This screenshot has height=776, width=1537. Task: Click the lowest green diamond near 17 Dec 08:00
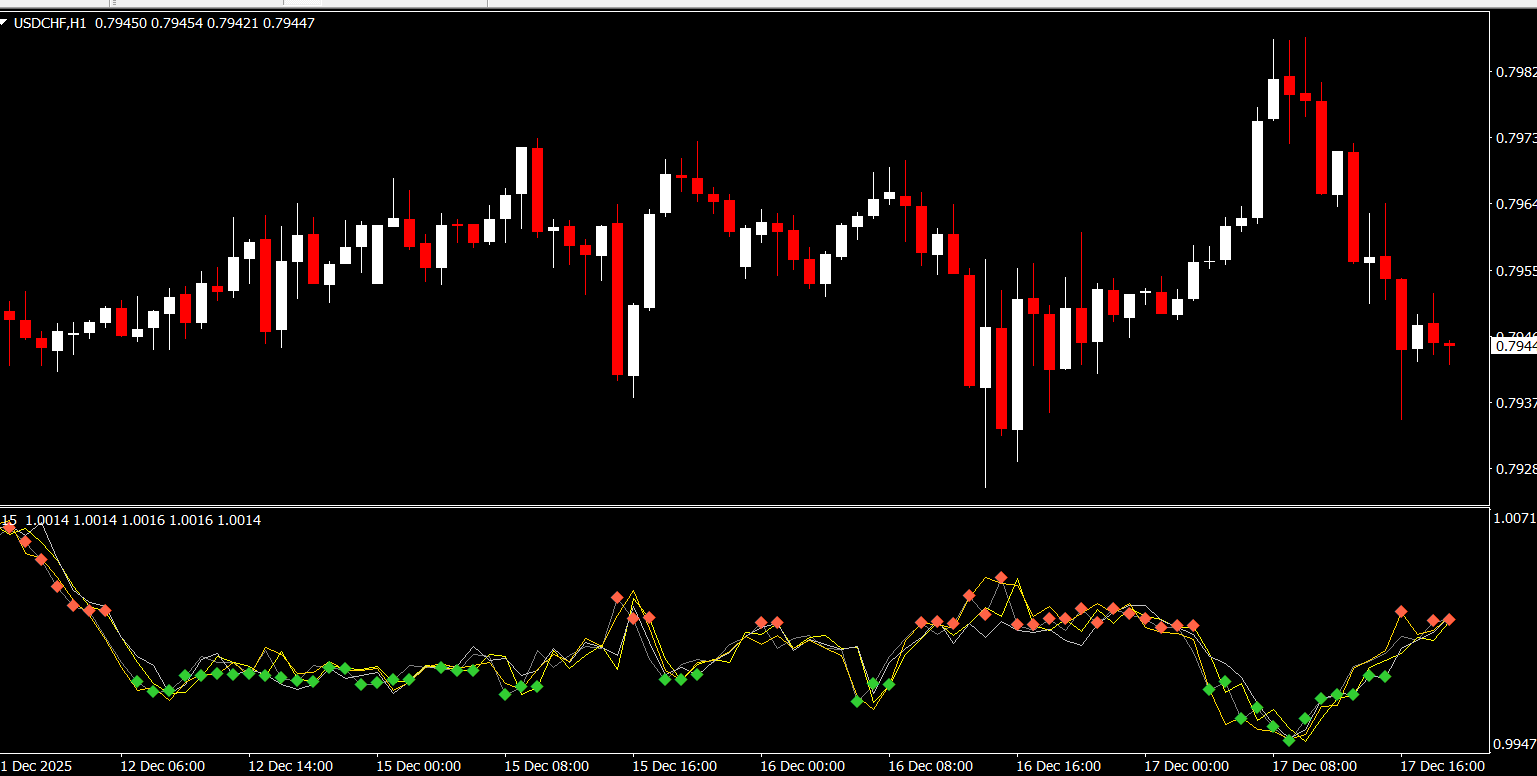point(1289,740)
